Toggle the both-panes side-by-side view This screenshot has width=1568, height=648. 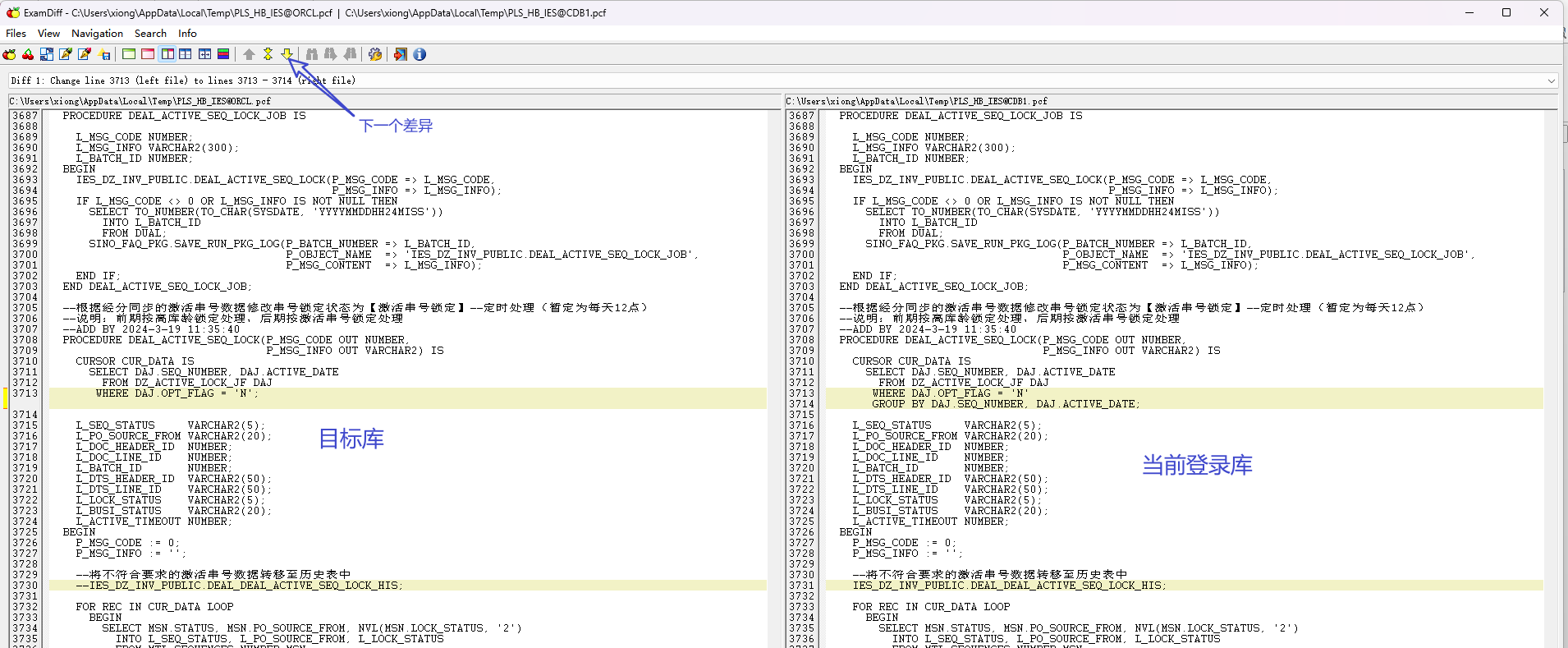(x=167, y=54)
